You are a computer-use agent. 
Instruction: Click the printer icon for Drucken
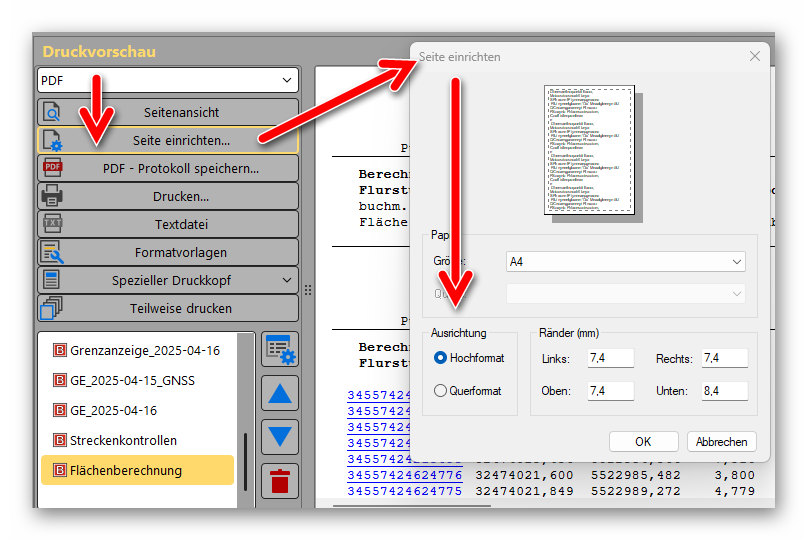click(x=53, y=196)
